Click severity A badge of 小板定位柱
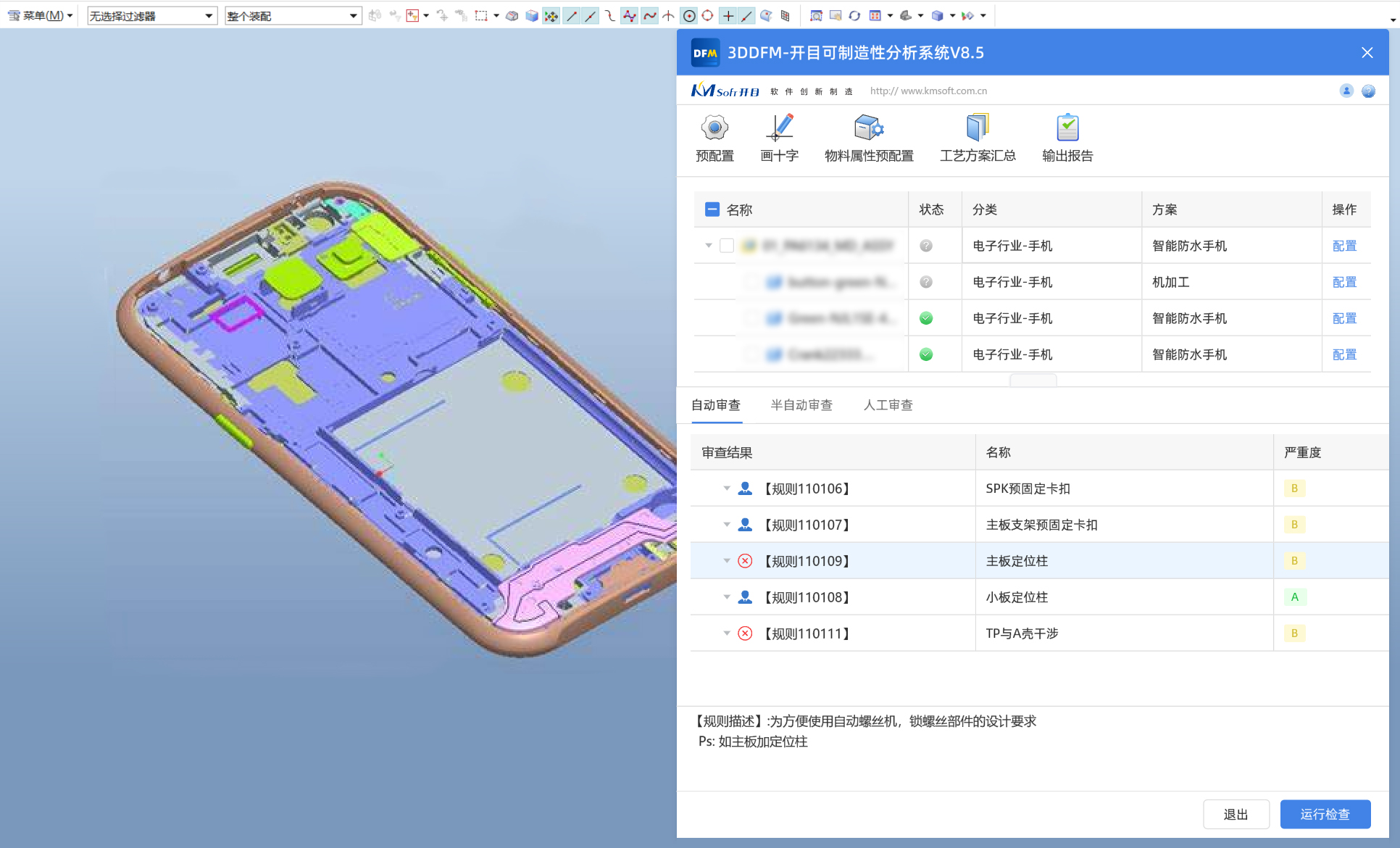 [1294, 597]
